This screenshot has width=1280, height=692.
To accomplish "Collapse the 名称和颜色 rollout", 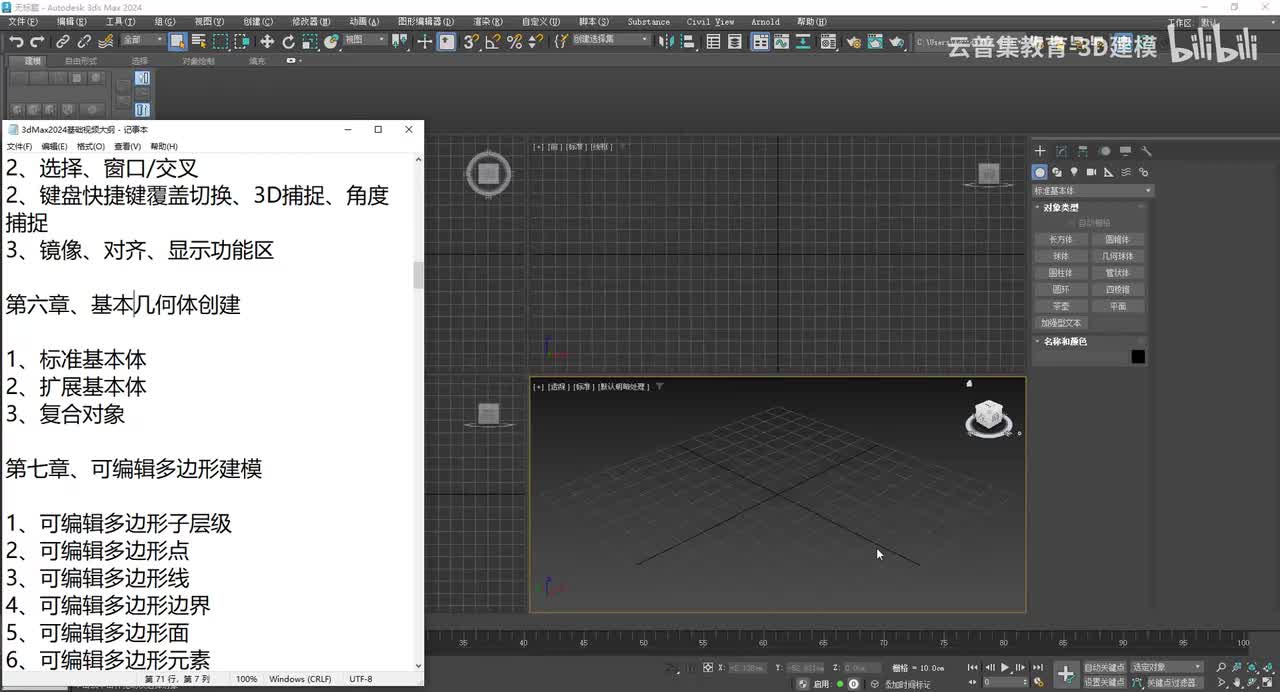I will (x=1064, y=341).
